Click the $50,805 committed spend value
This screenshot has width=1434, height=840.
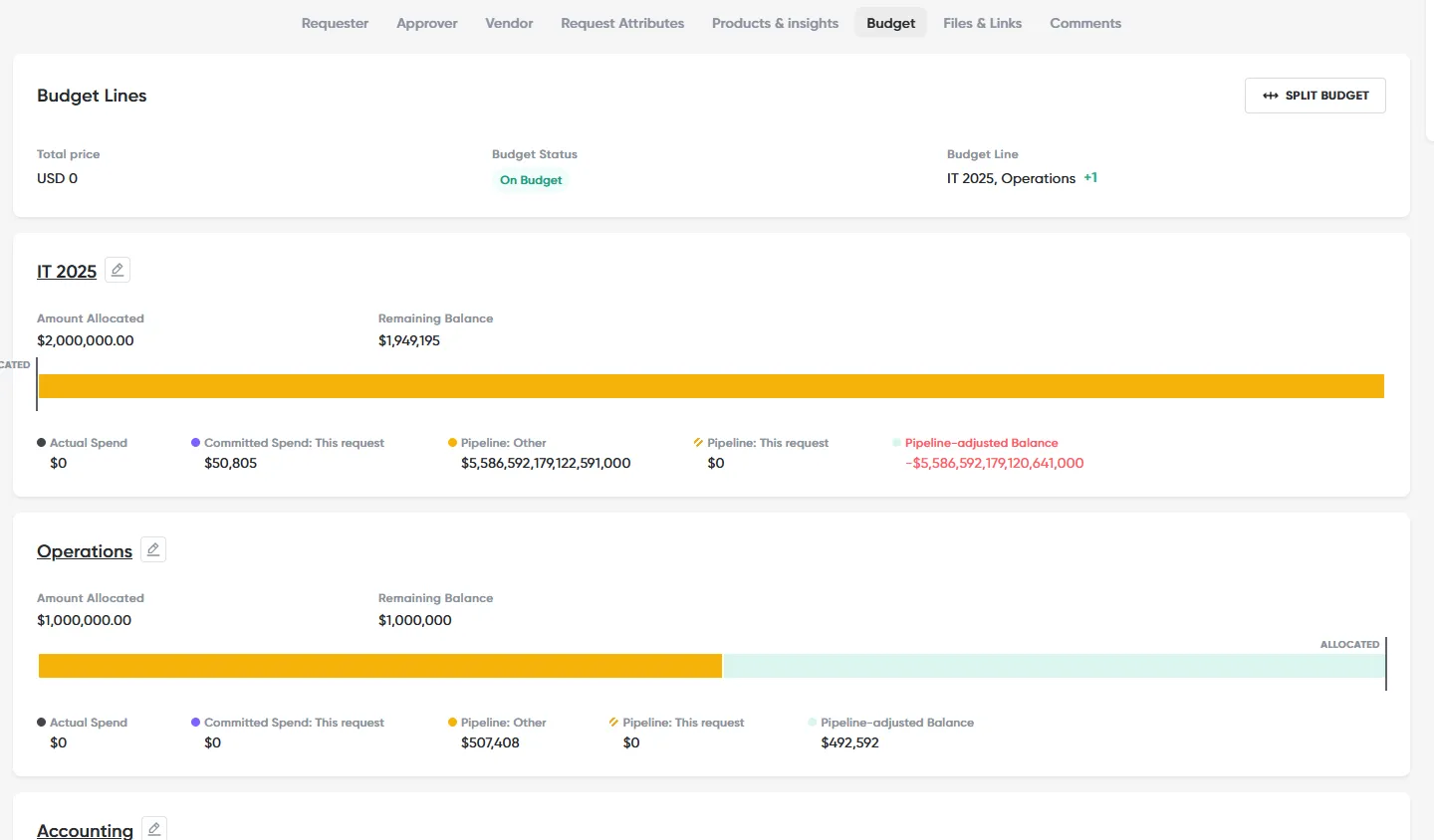coord(230,463)
